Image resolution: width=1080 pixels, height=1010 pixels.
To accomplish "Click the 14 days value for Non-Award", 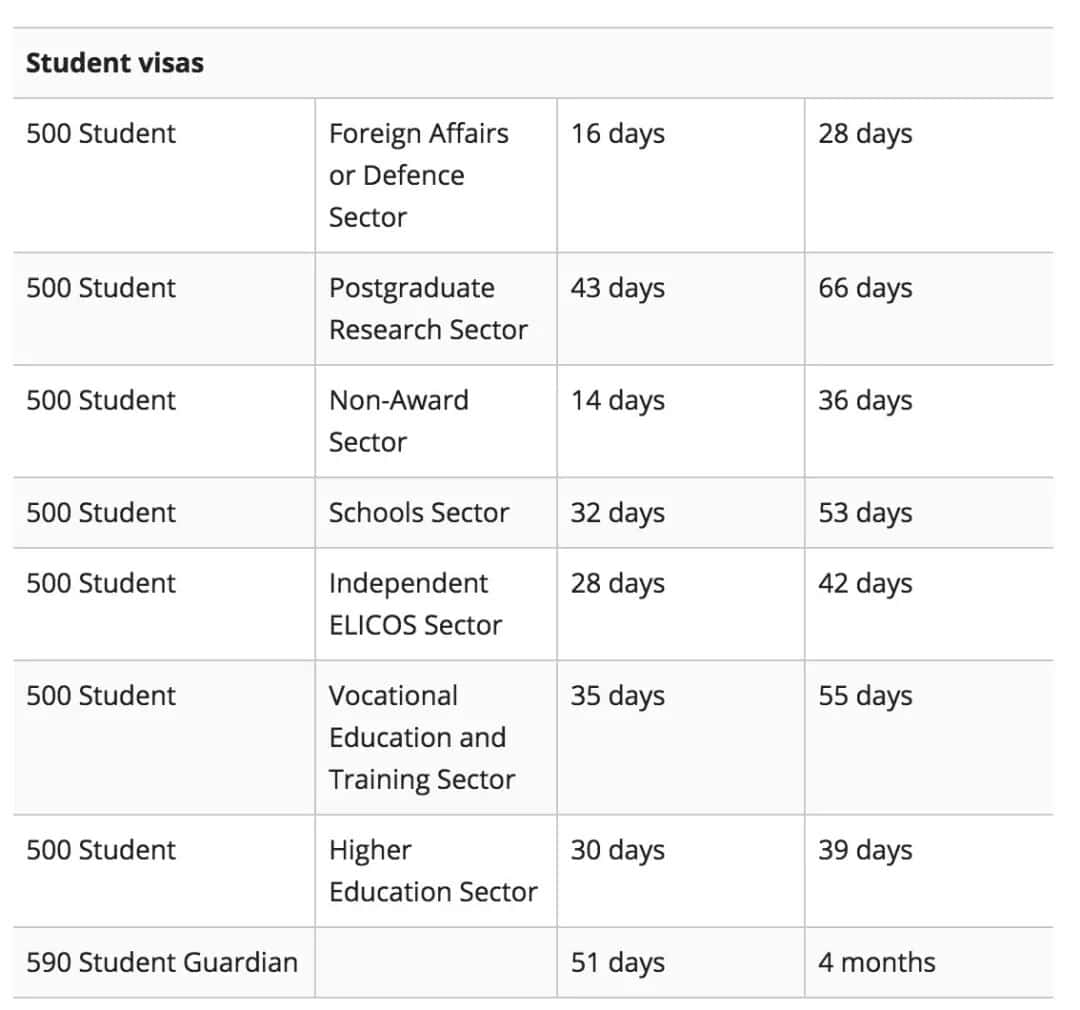I will (x=618, y=400).
